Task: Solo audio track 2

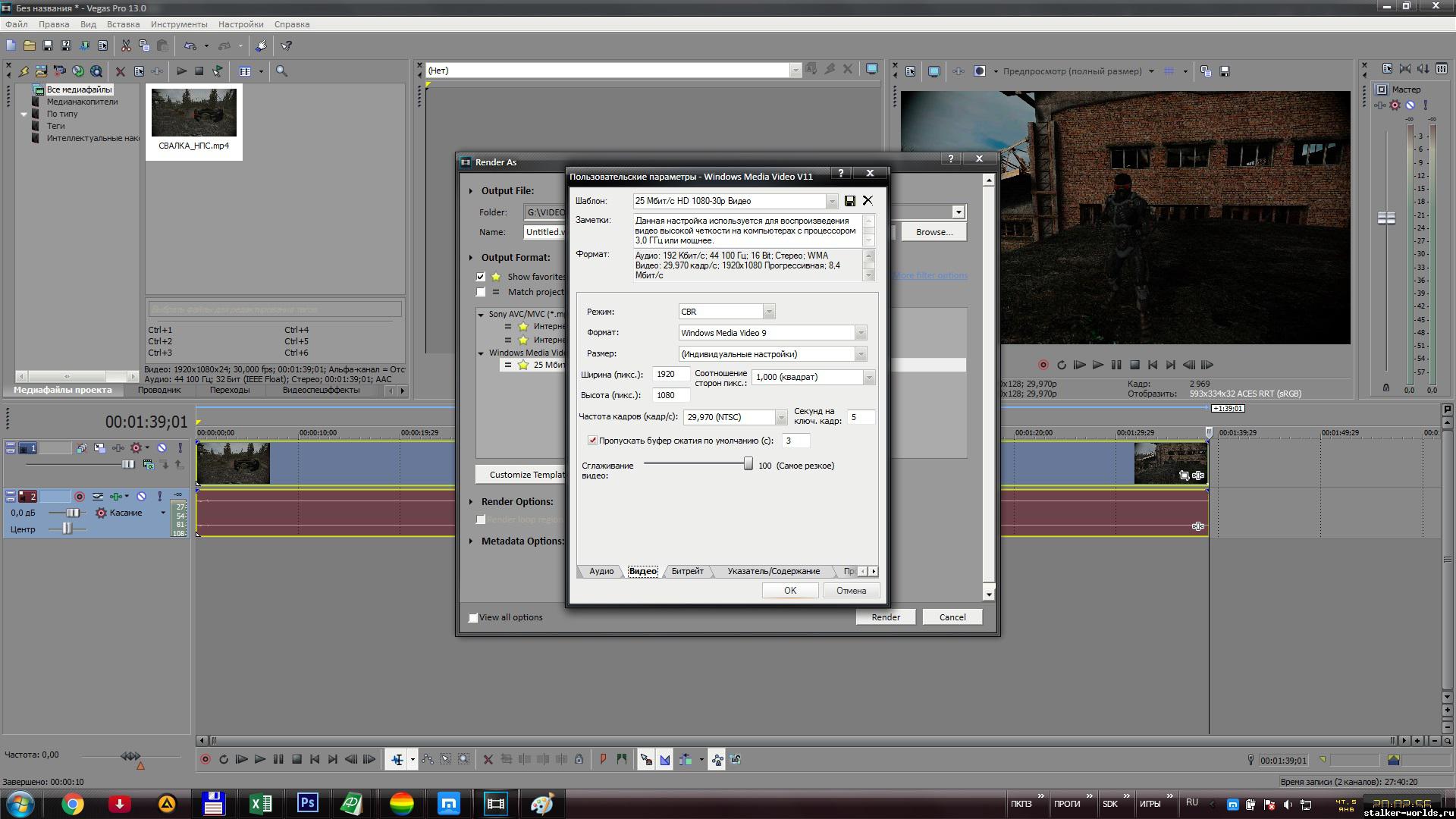Action: coord(160,497)
